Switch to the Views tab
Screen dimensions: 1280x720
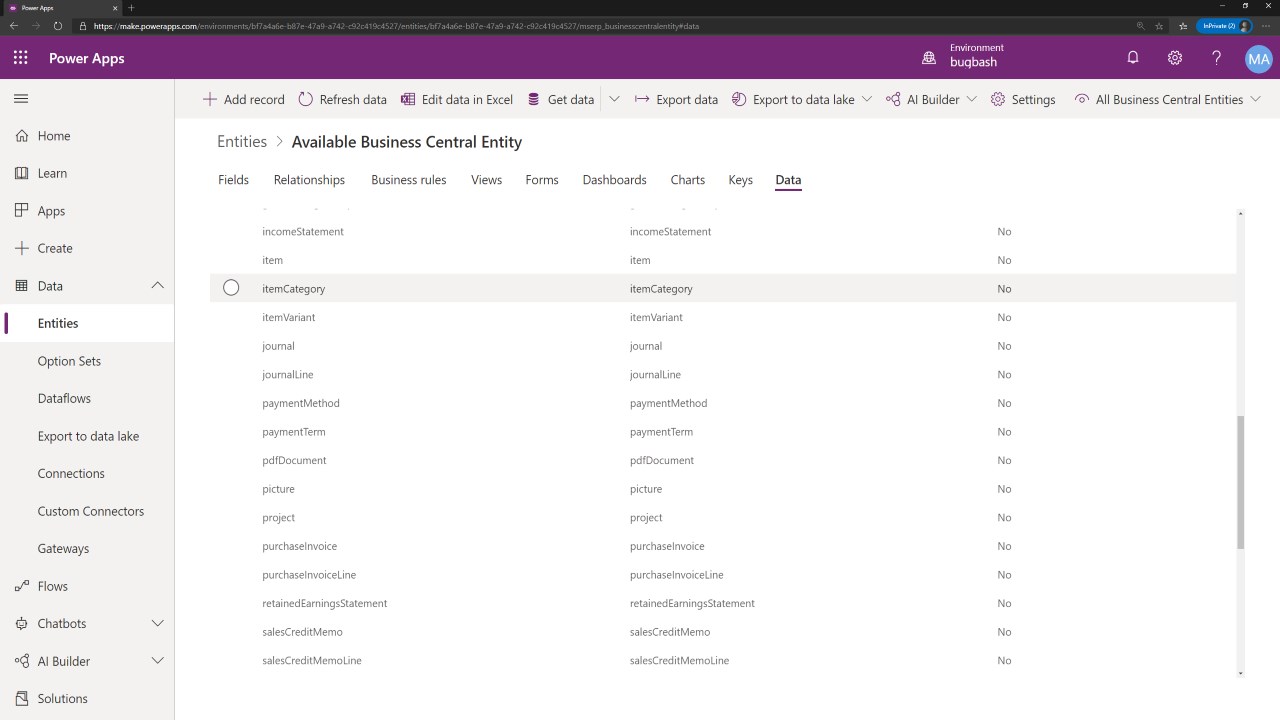[486, 180]
